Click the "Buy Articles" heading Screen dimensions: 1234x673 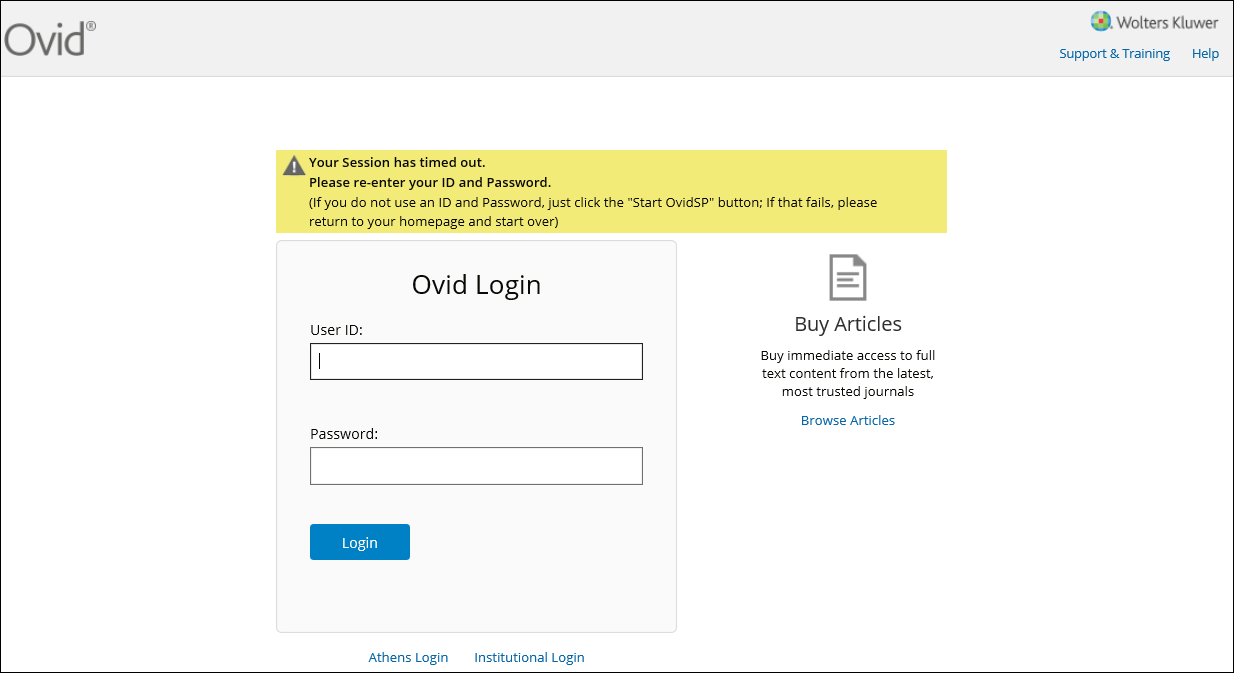pos(848,324)
